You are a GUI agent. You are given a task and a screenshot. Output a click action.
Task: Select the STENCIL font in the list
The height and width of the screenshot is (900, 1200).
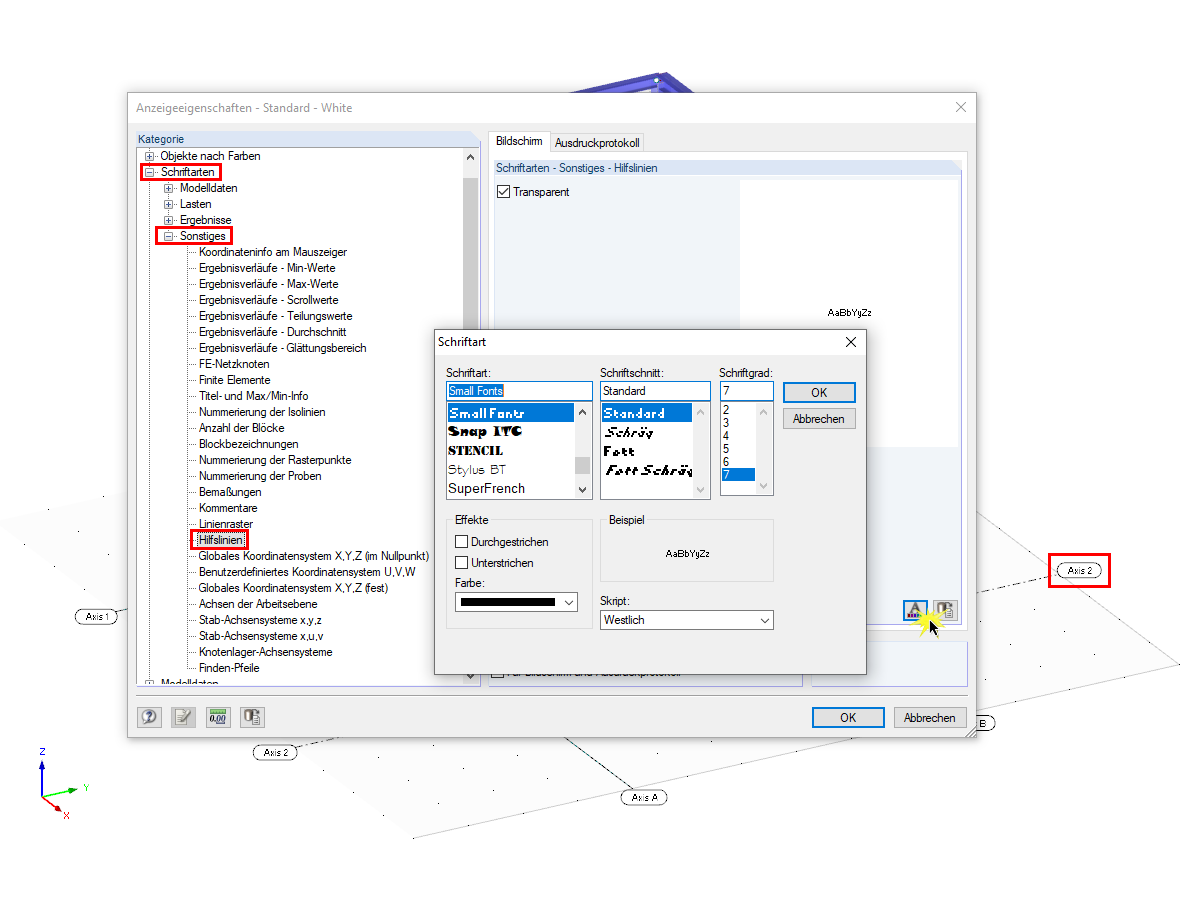[x=476, y=451]
